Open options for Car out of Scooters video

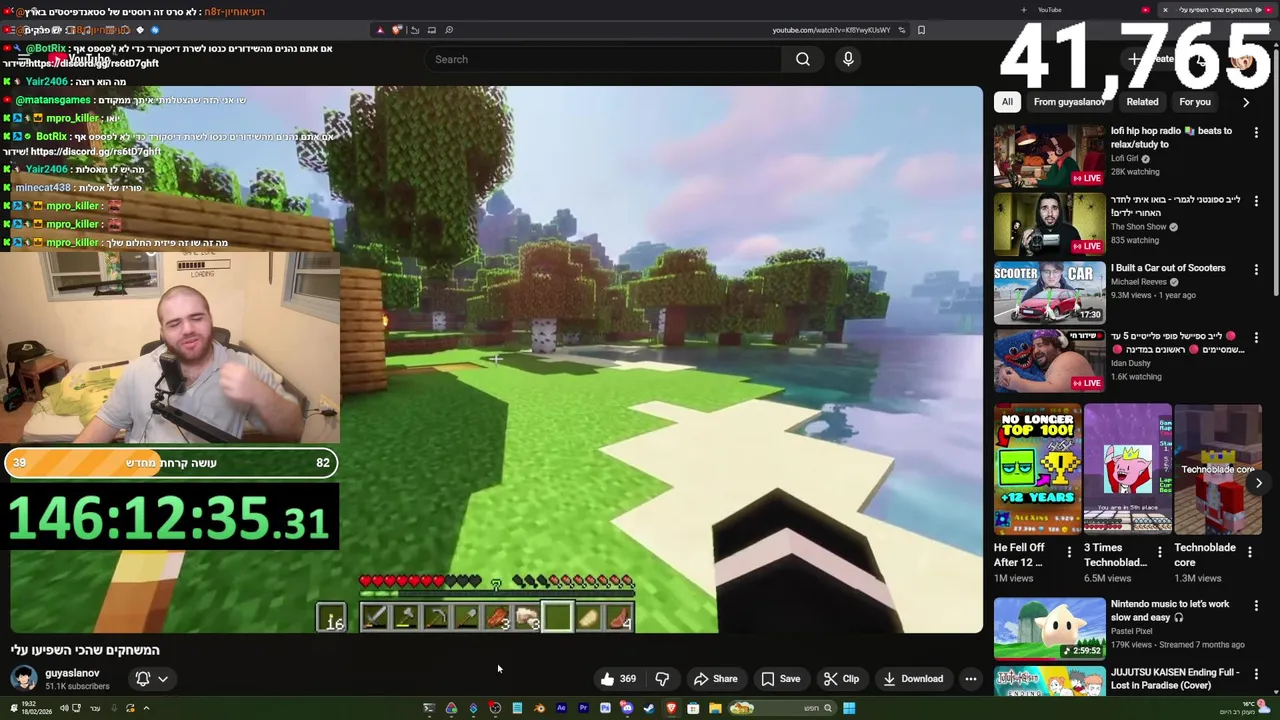click(1257, 269)
